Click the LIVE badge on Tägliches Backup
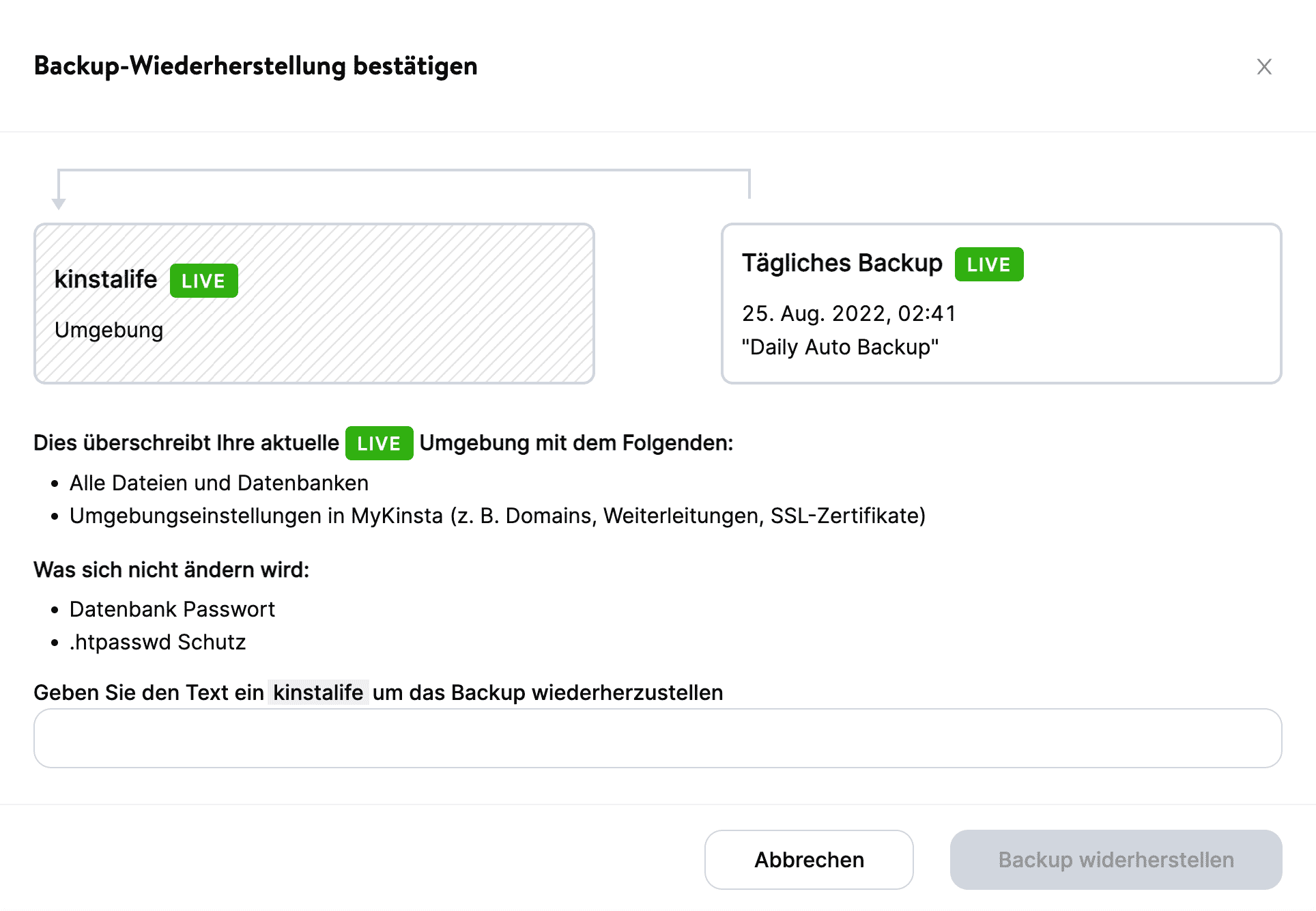Screen dimensions: 1316x911 tap(988, 264)
